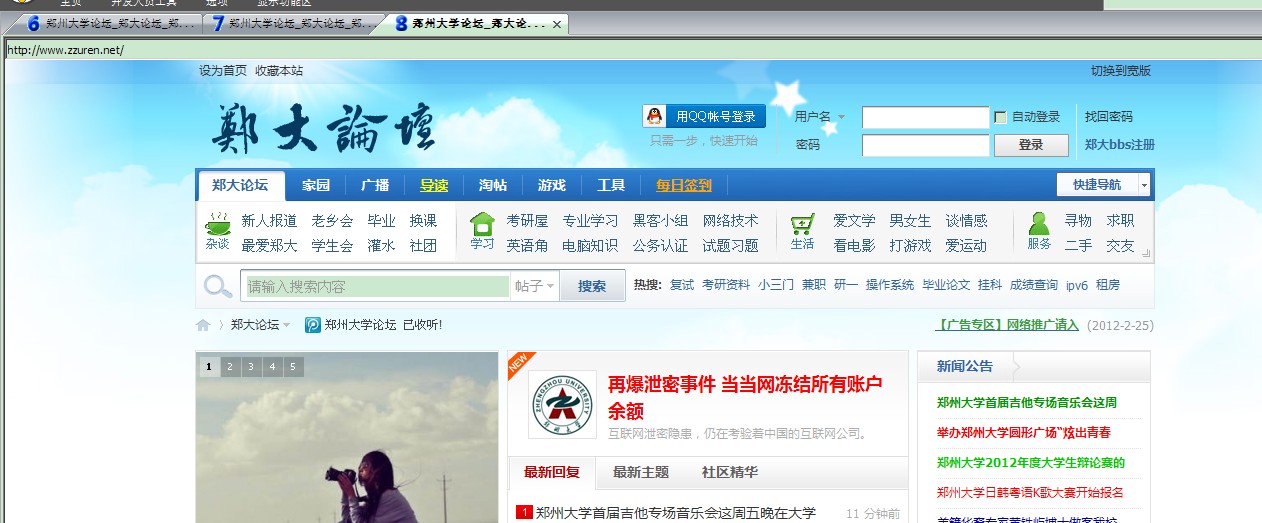Select the 最新主题 tab
The image size is (1262, 523).
tap(641, 472)
